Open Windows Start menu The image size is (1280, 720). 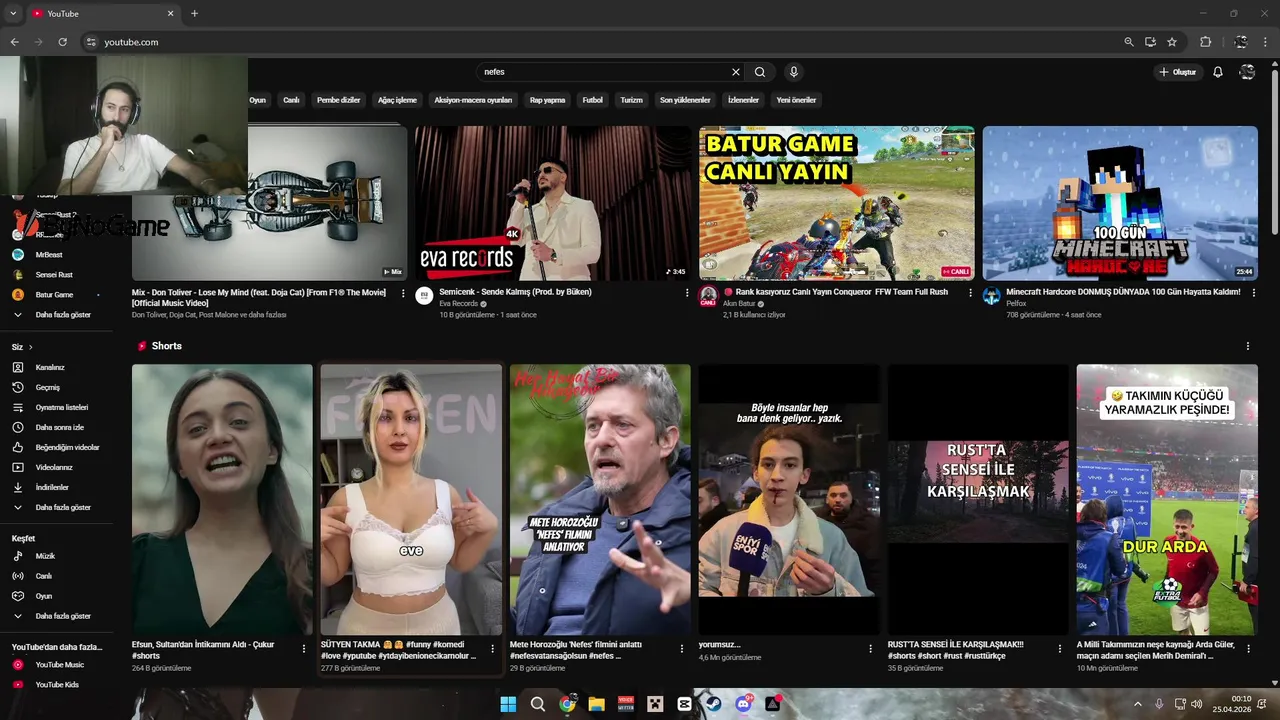(x=508, y=704)
